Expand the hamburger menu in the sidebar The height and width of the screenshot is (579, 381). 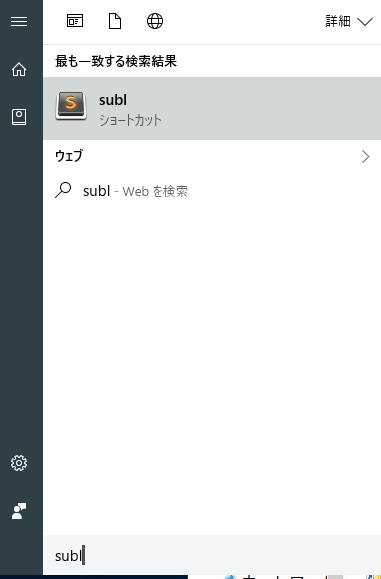pos(19,21)
